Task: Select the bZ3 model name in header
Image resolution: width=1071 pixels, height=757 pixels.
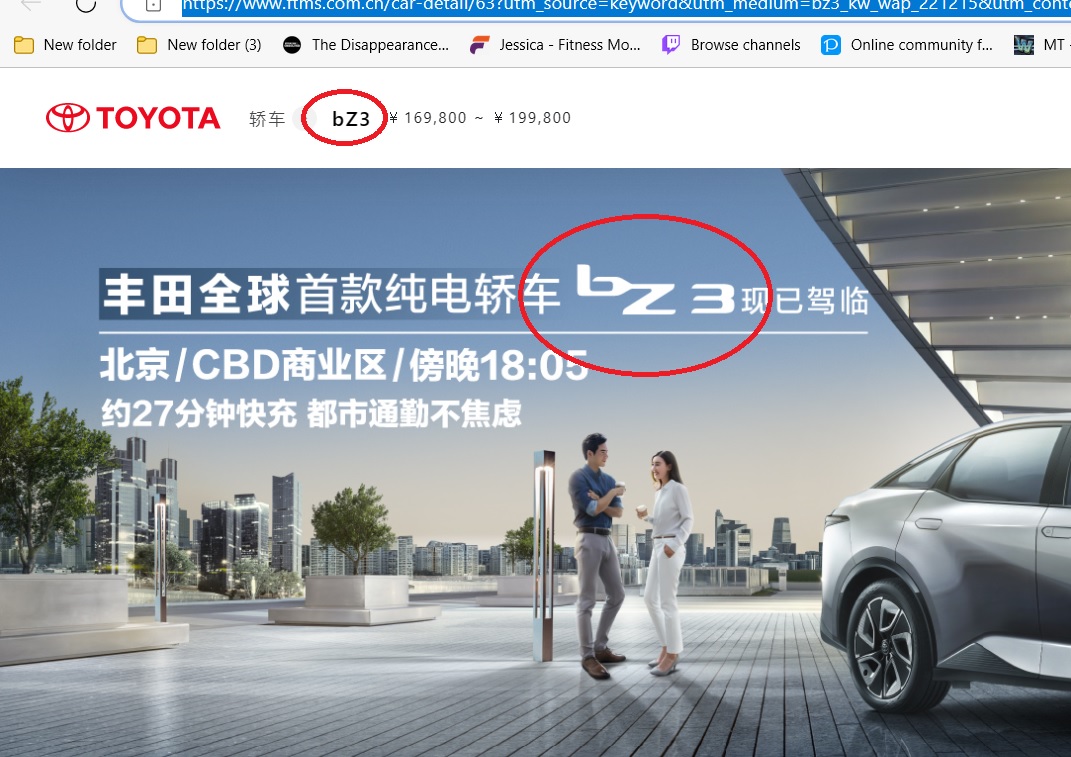Action: [351, 119]
